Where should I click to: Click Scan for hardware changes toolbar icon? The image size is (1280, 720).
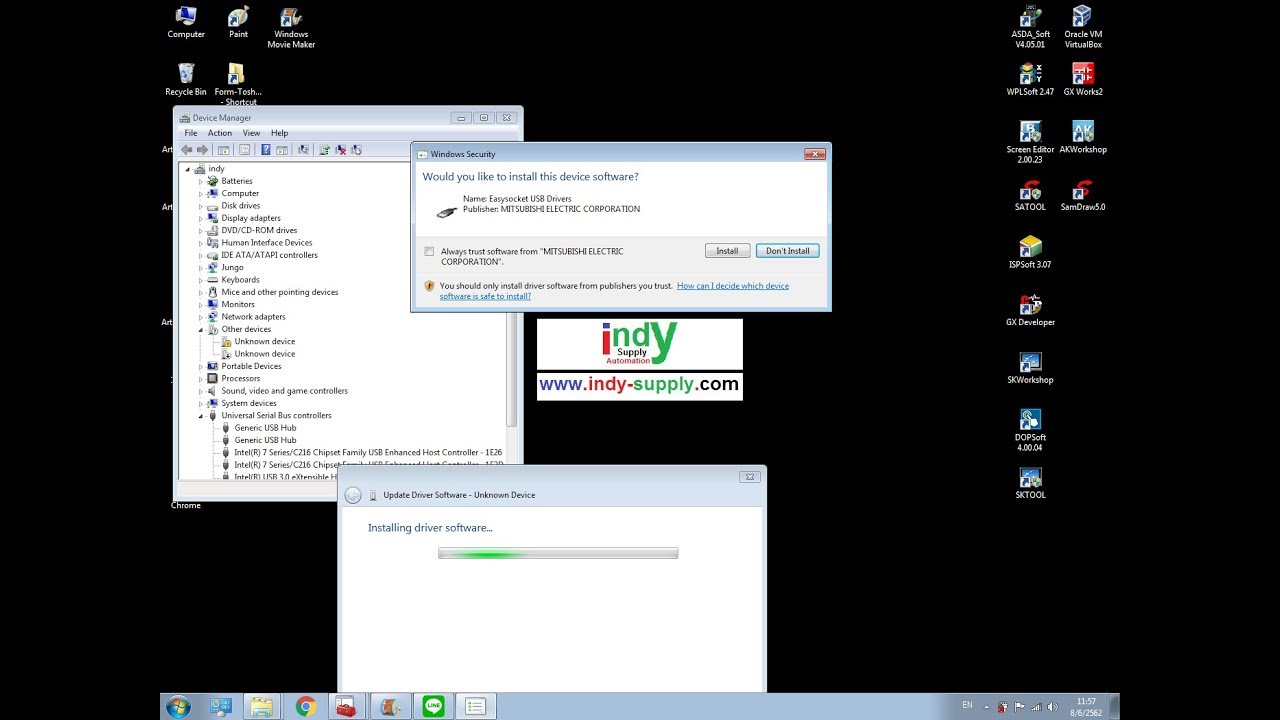302,150
